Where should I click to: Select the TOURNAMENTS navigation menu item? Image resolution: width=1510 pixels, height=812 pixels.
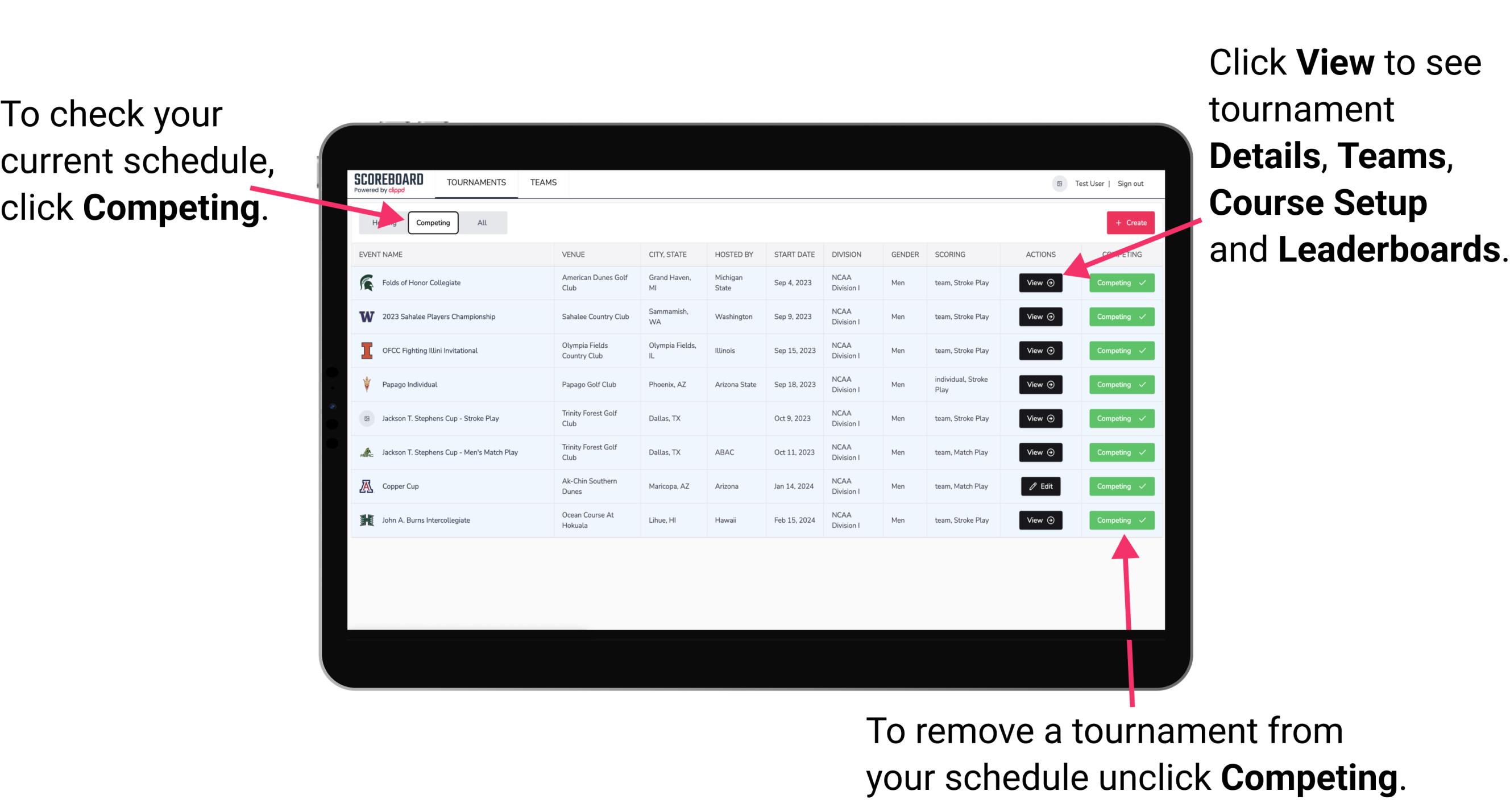(475, 182)
